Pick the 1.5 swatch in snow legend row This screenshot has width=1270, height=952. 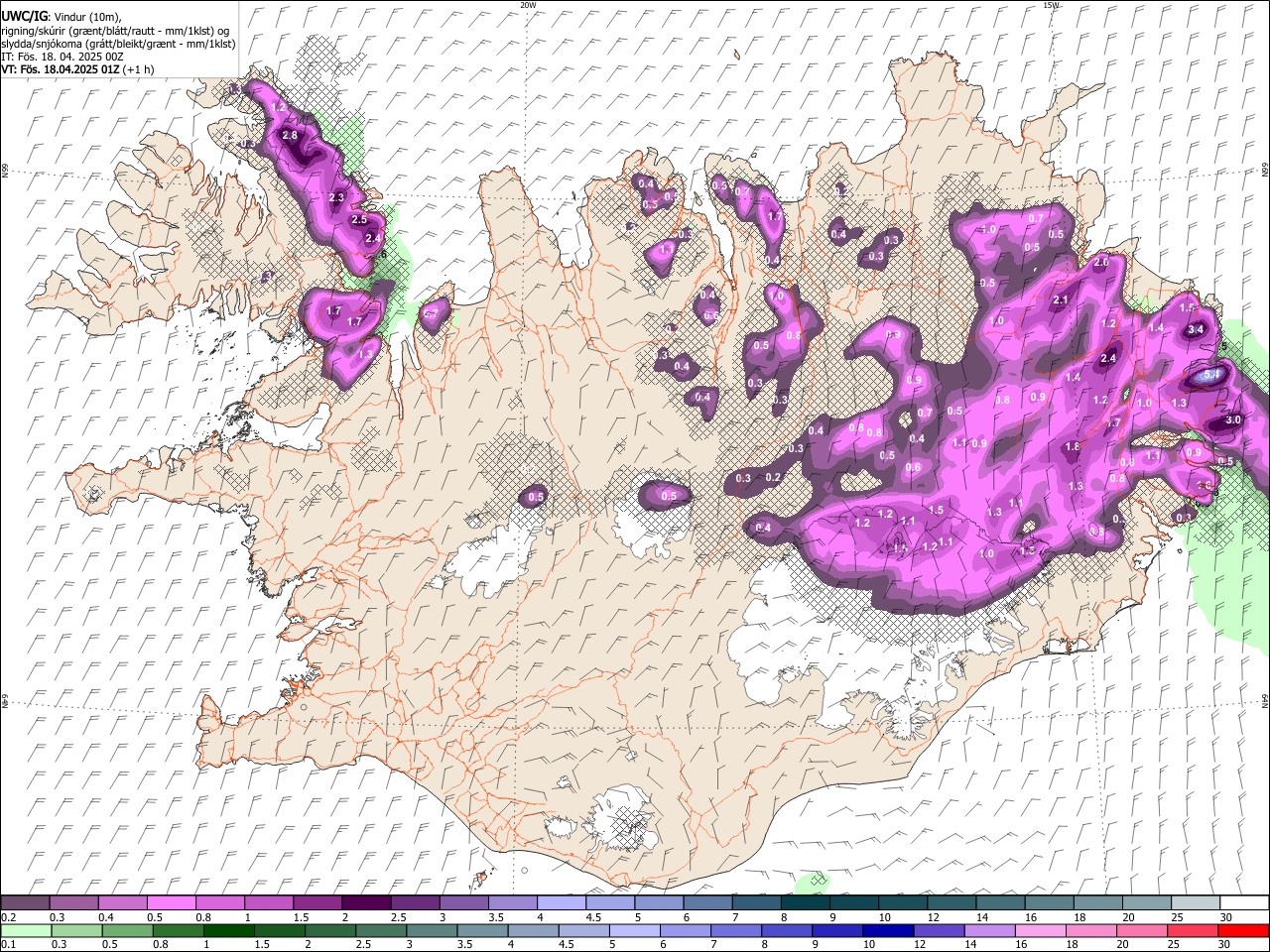pyautogui.click(x=317, y=902)
